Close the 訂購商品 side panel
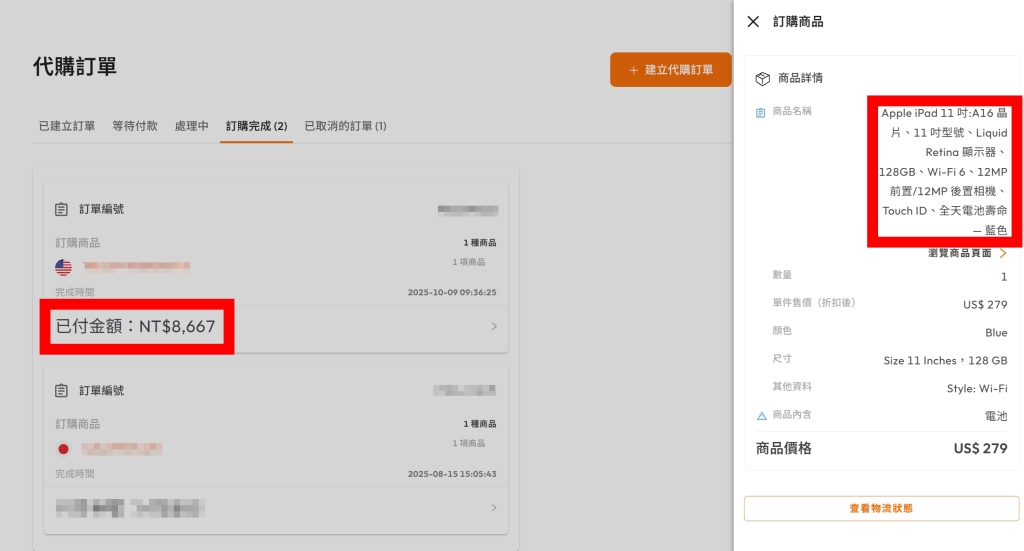The width and height of the screenshot is (1024, 551). [x=753, y=22]
